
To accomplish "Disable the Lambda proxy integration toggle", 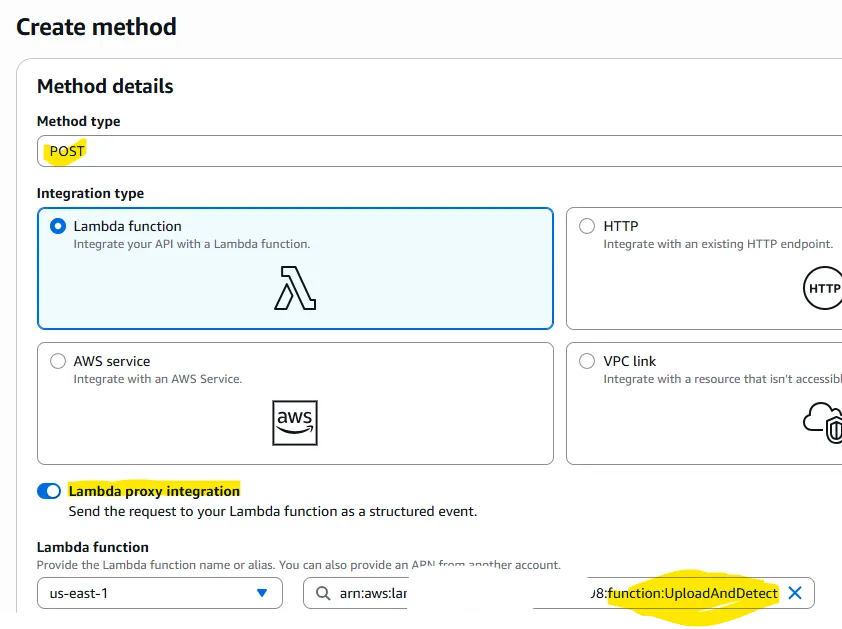I will (49, 491).
